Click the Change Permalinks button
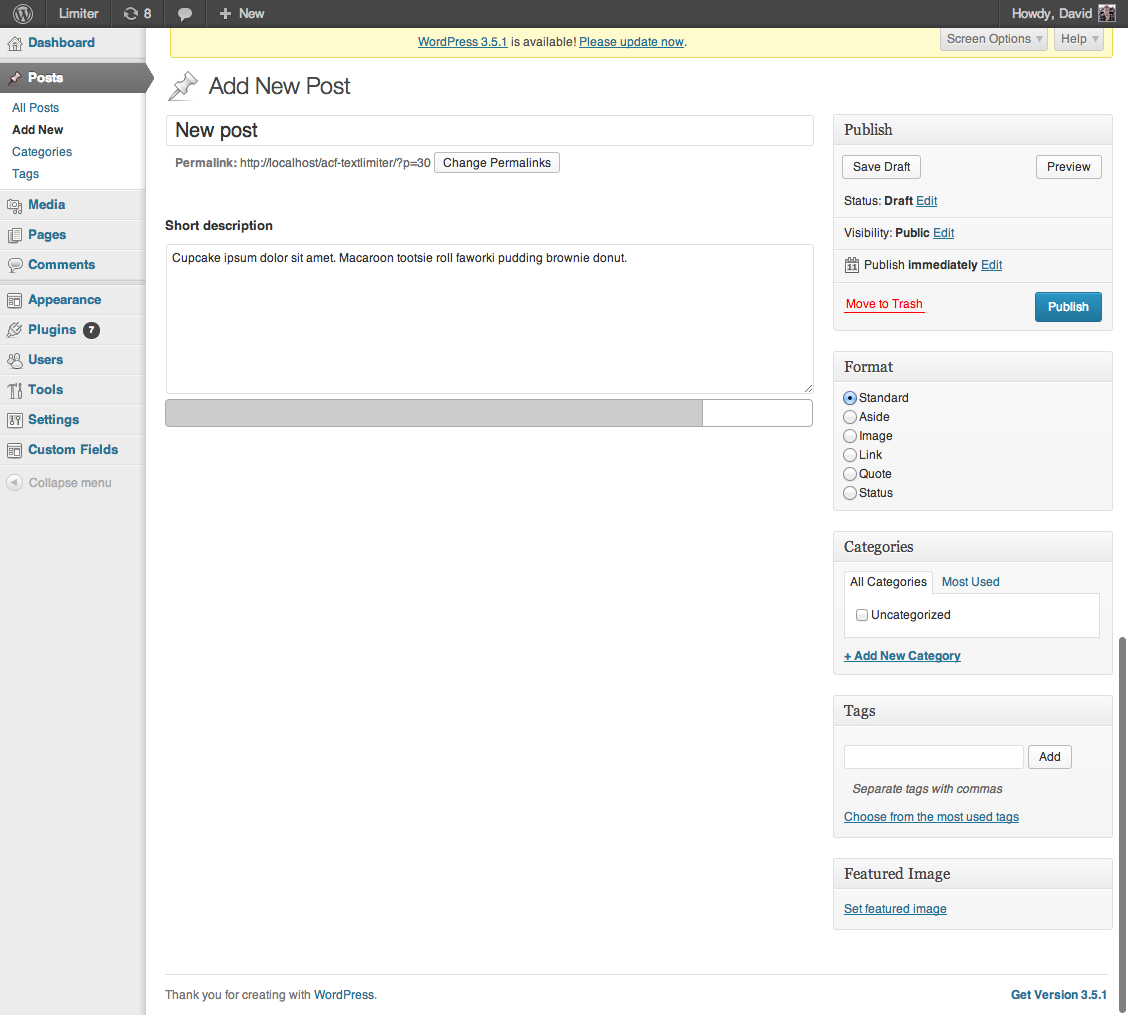The height and width of the screenshot is (1015, 1128). click(496, 163)
